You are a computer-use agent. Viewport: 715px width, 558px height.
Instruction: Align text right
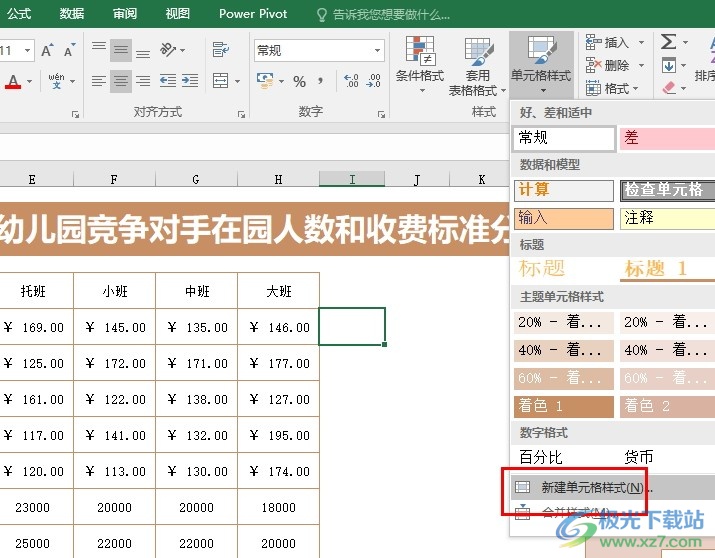pos(143,81)
